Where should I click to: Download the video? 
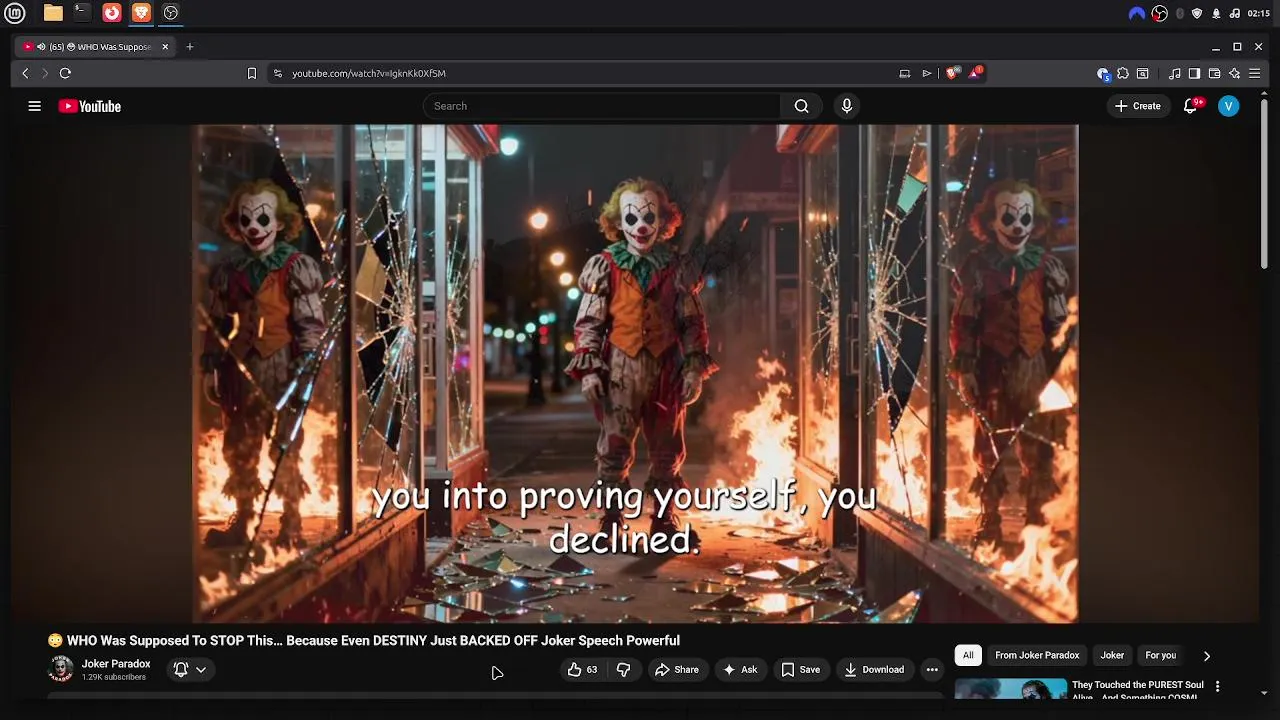tap(874, 670)
